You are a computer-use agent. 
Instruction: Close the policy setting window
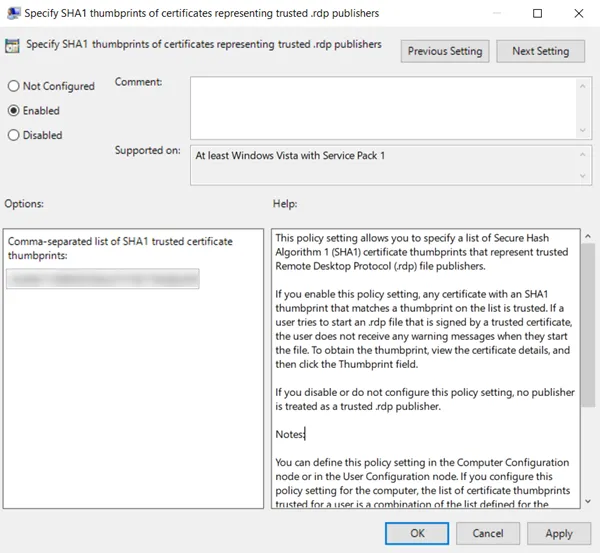(579, 13)
